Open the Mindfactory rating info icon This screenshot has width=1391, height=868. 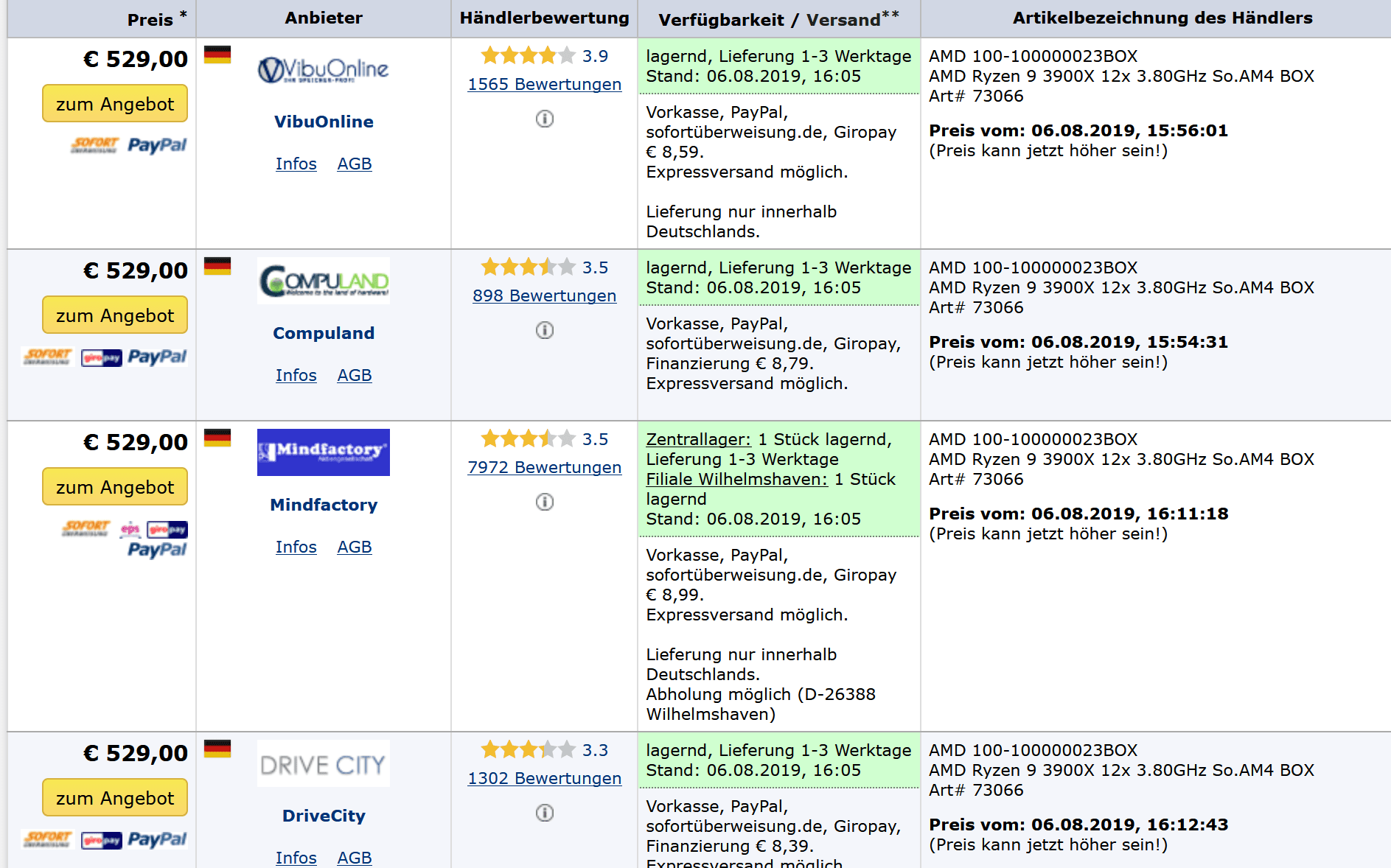pyautogui.click(x=545, y=502)
